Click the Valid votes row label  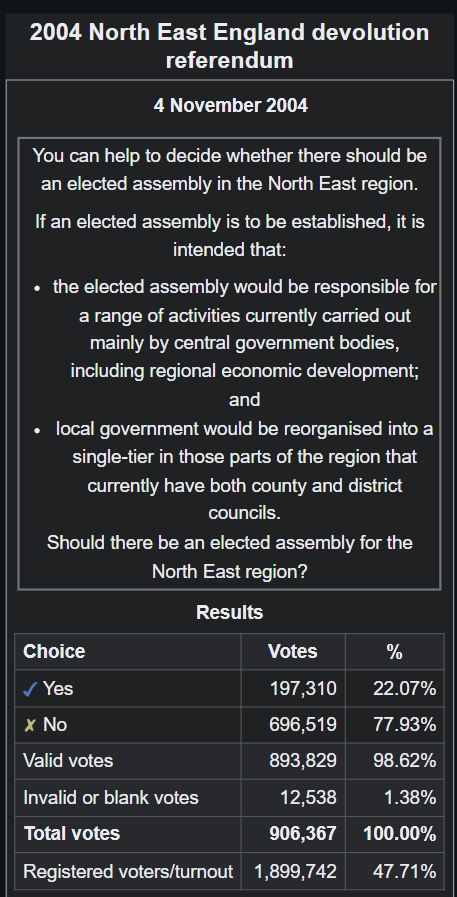68,761
